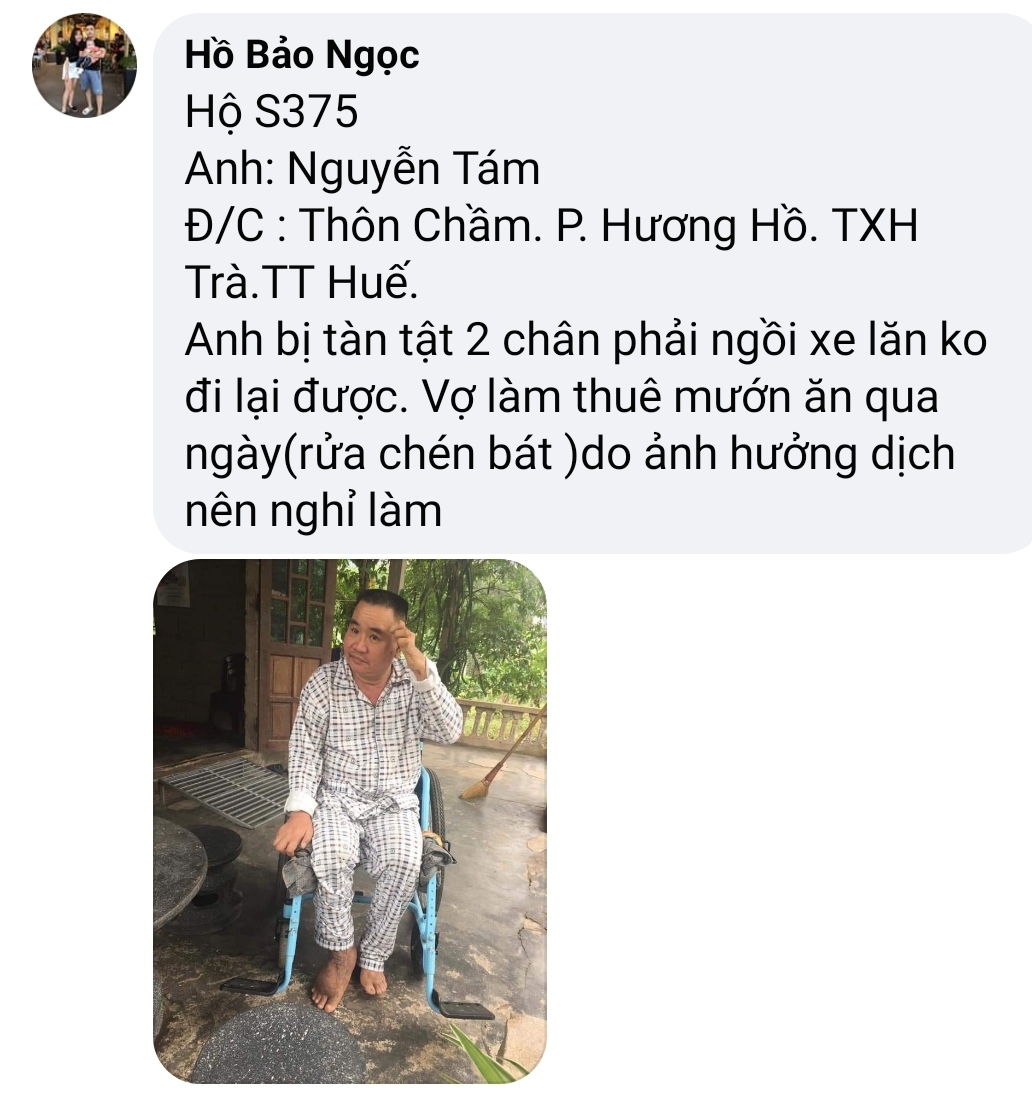Screen dimensions: 1032x1094
Task: Click the line starting 'đi lại được'
Action: [x=562, y=397]
